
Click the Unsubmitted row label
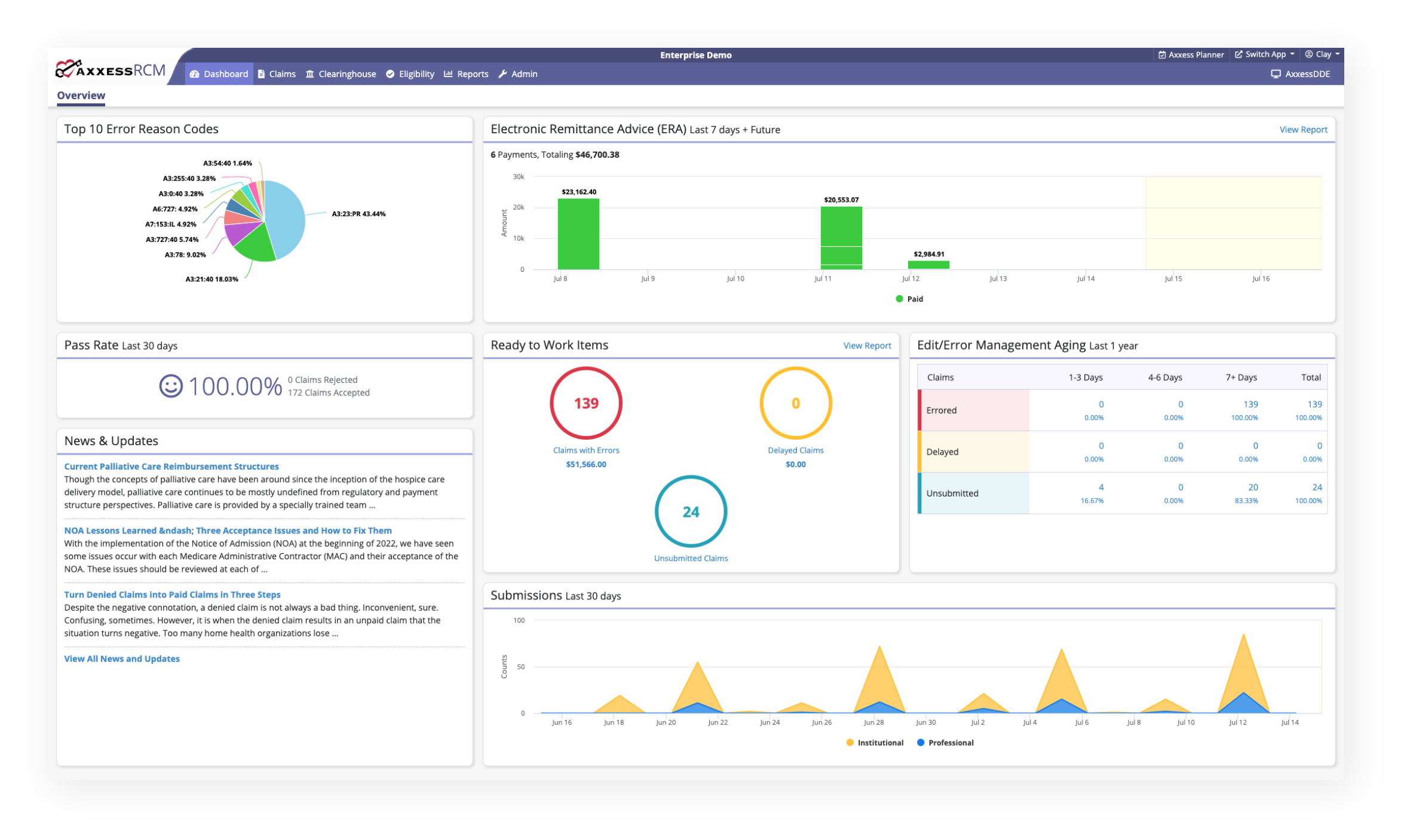tap(952, 493)
